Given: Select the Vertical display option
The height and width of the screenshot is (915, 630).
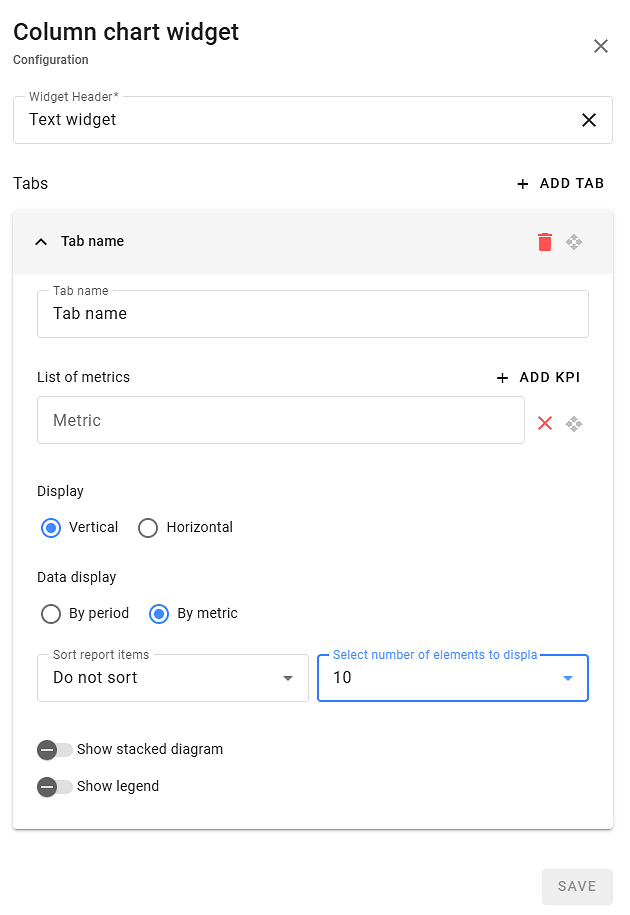Looking at the screenshot, I should (51, 528).
